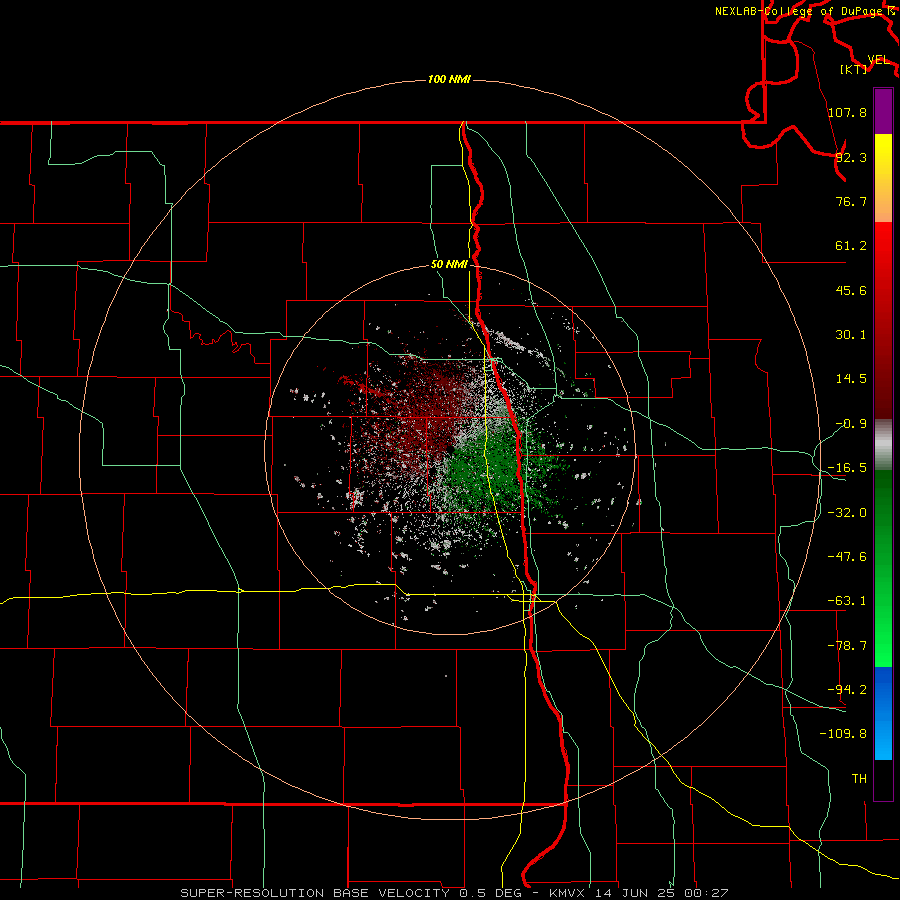This screenshot has height=900, width=900.
Task: Pick the red segment of the color bar
Action: (883, 320)
